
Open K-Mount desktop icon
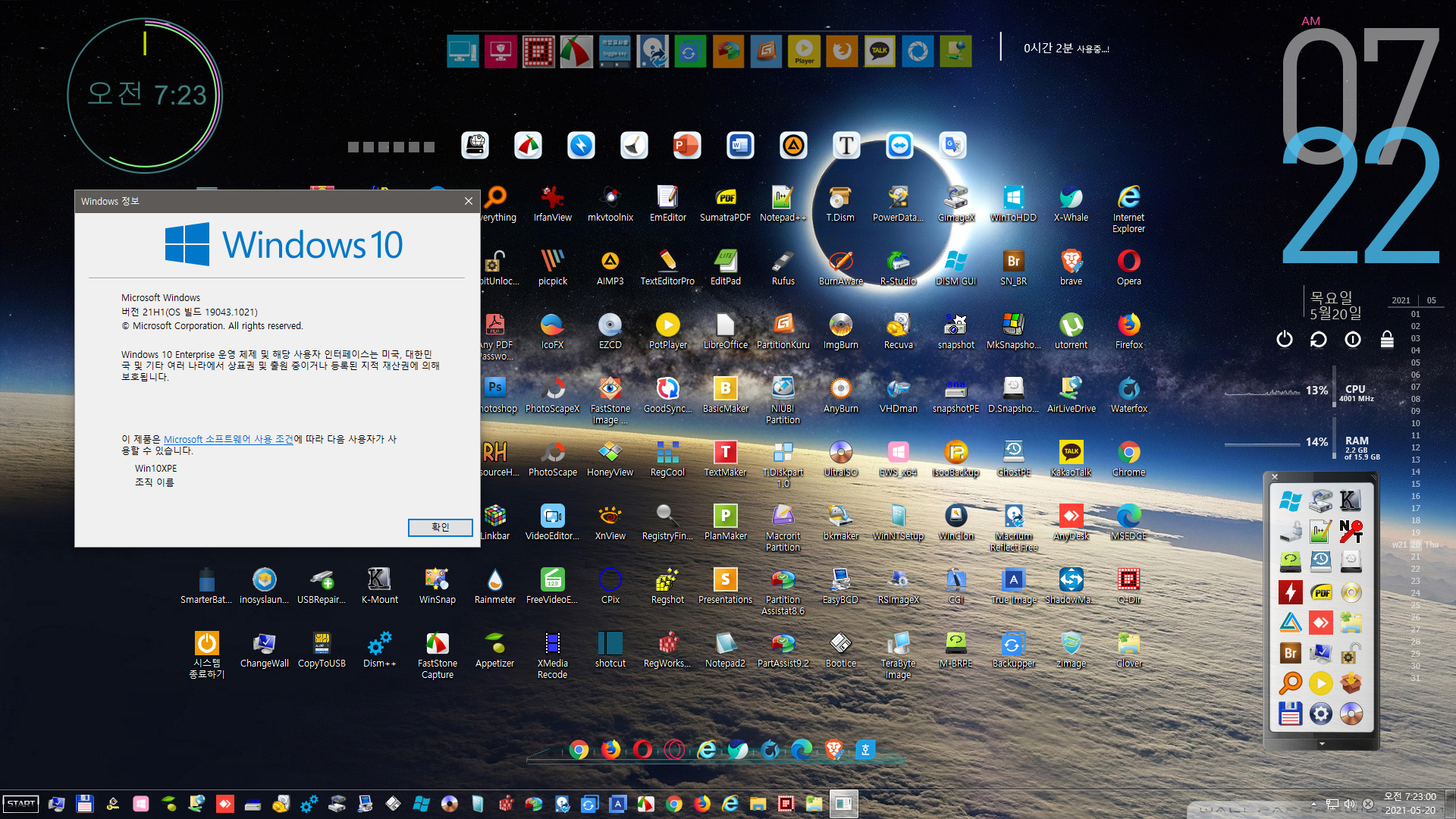pos(379,586)
